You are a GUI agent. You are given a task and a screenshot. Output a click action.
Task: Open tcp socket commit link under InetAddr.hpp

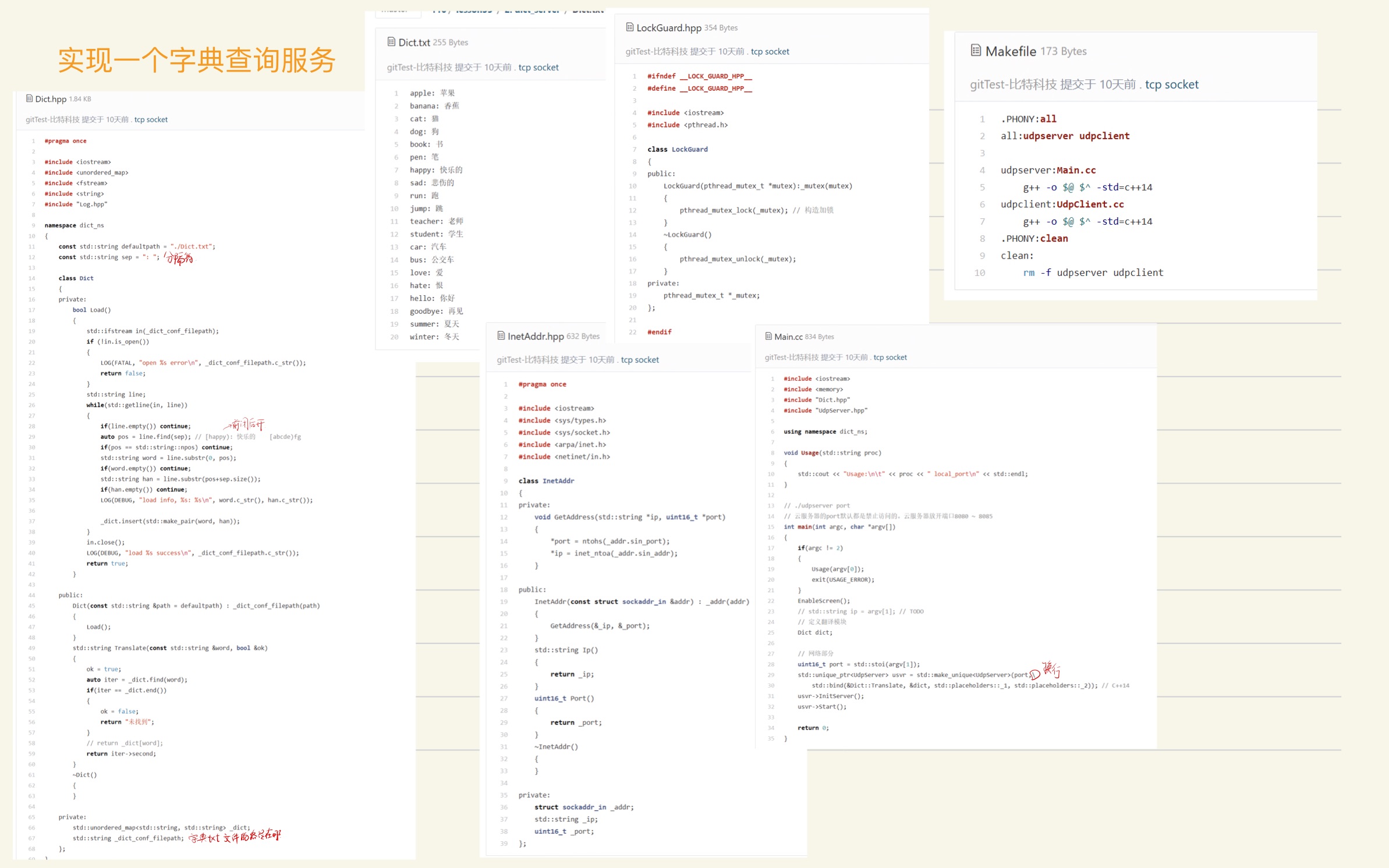tap(640, 360)
